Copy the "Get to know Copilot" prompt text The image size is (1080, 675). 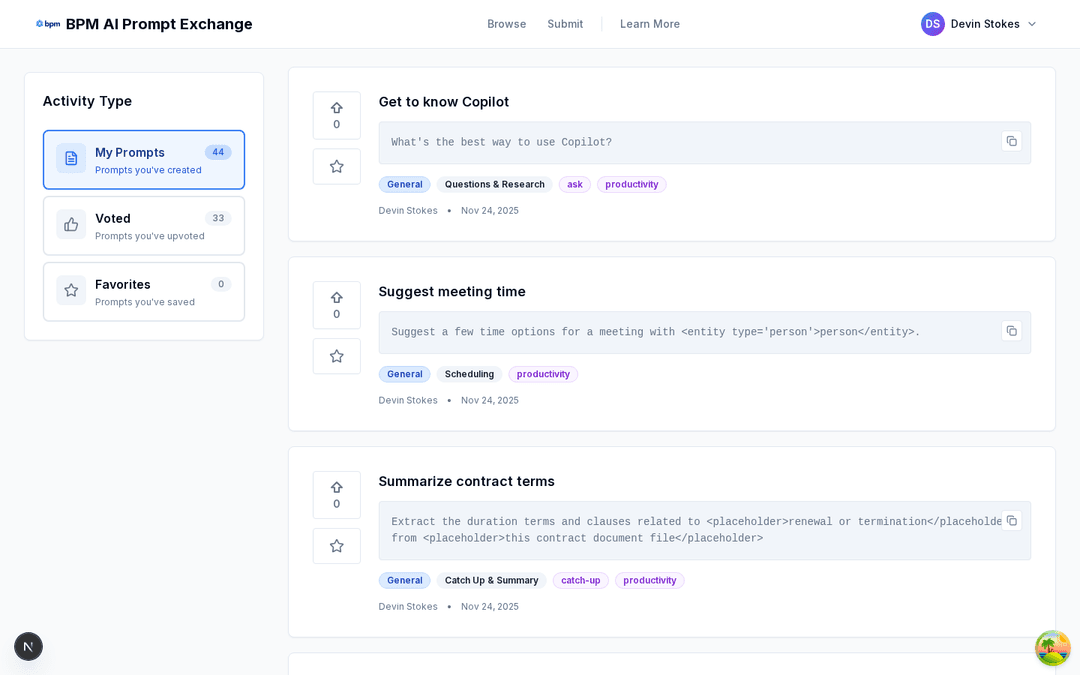1011,141
